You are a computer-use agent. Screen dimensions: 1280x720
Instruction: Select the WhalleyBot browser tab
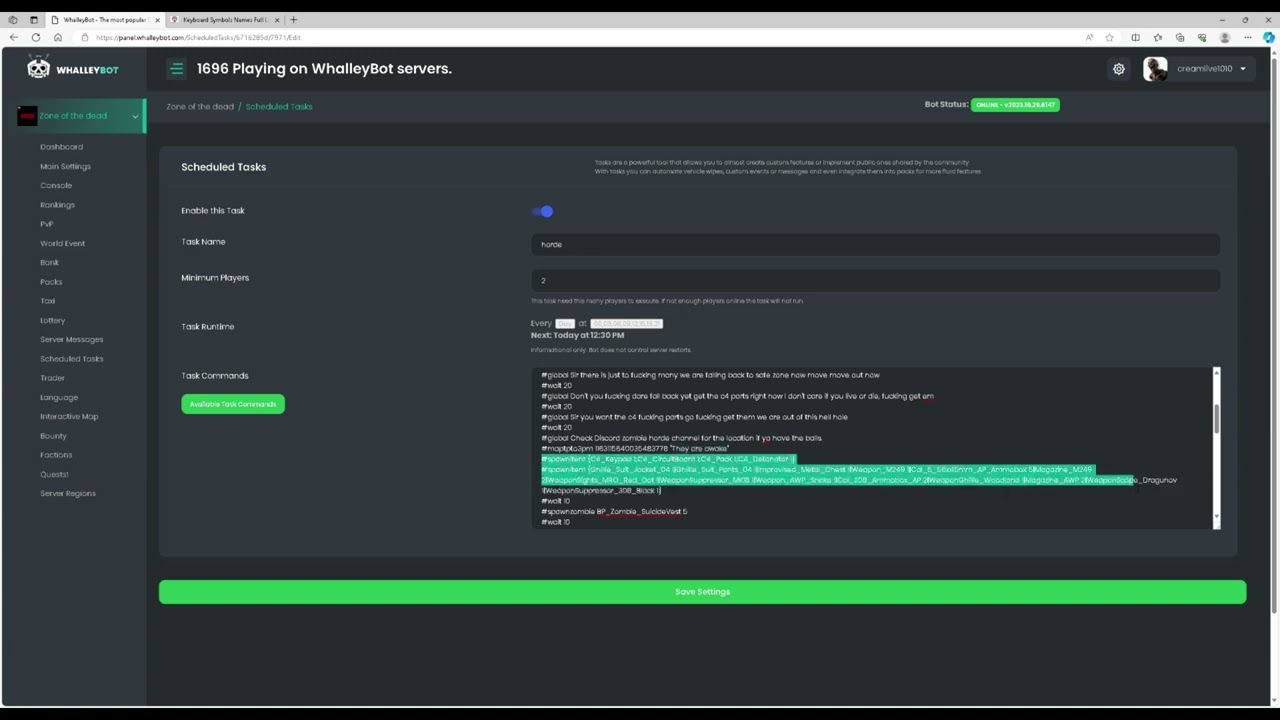(x=105, y=20)
